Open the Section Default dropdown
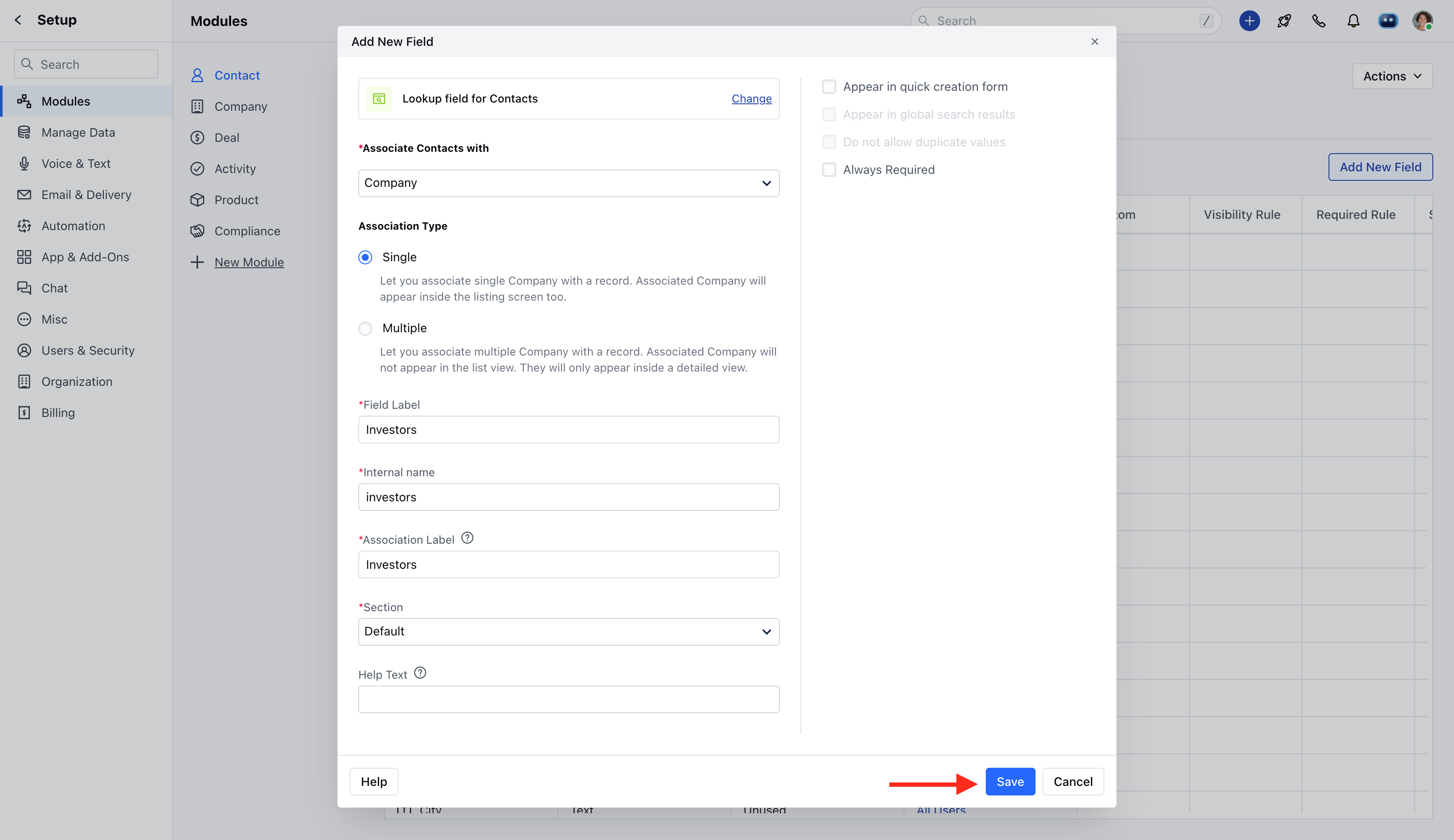The height and width of the screenshot is (840, 1454). (x=568, y=631)
